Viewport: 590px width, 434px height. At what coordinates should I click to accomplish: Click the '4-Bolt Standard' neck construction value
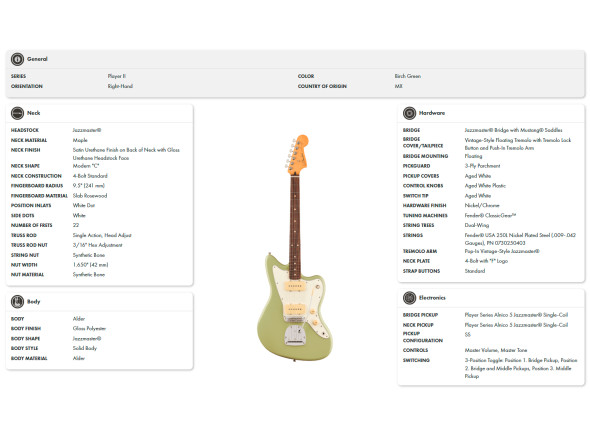click(90, 176)
